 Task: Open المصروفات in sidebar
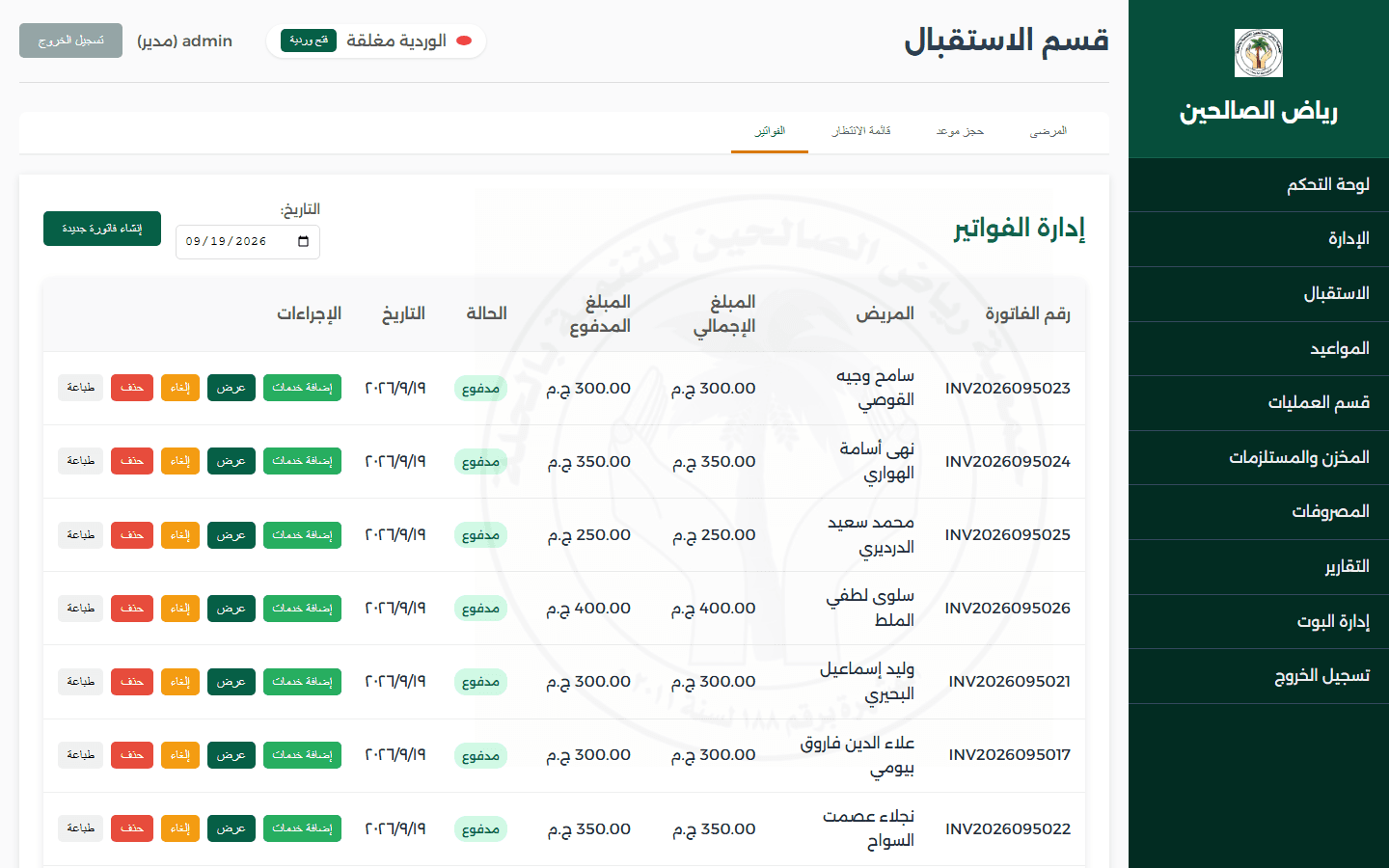click(1259, 512)
